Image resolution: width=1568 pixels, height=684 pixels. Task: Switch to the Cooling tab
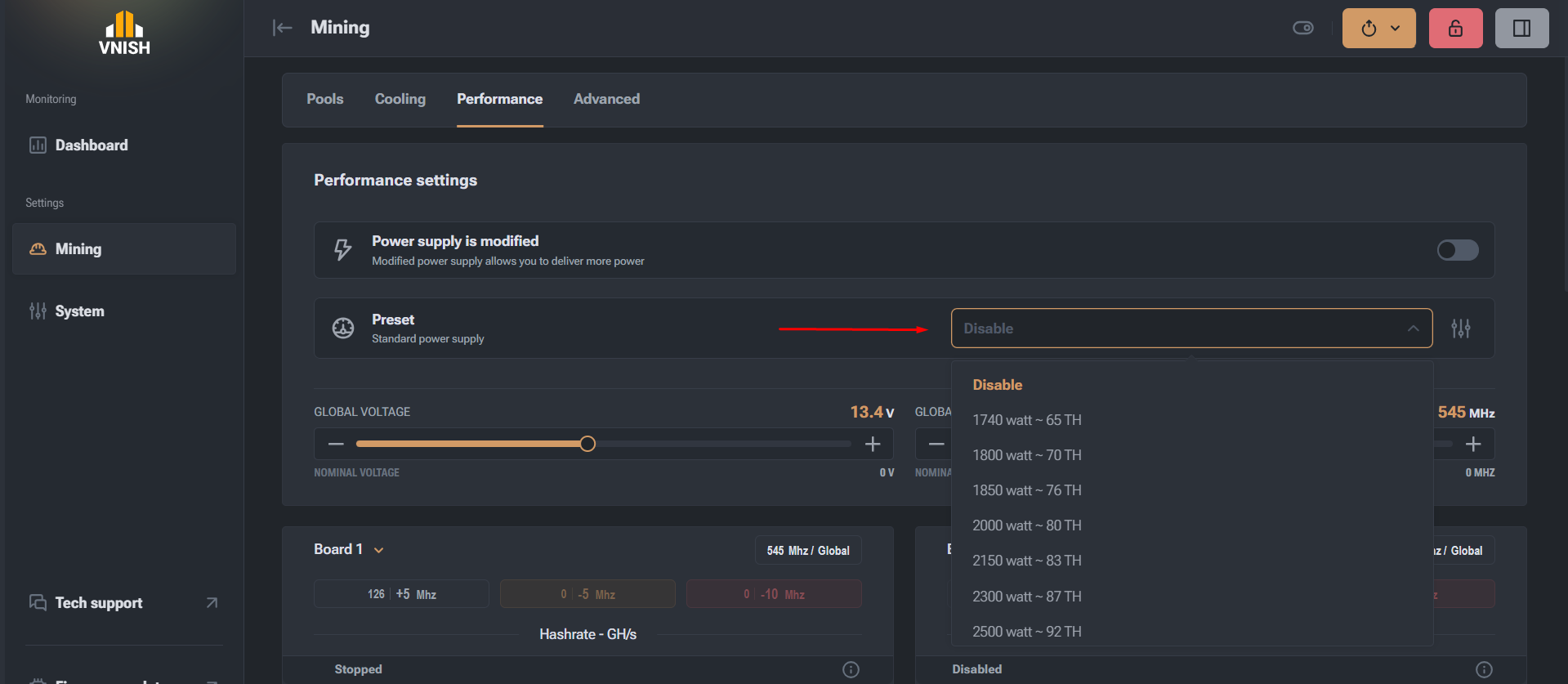[x=400, y=99]
